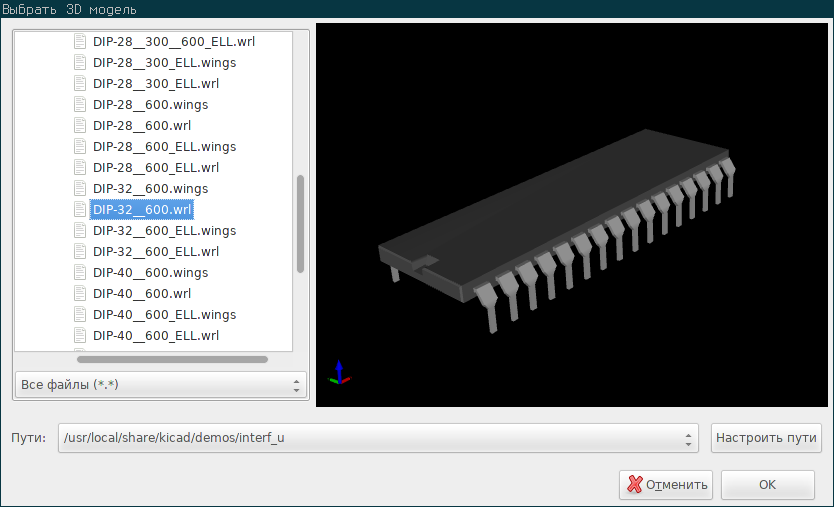Click file icon next to DIP-28__600.wrl
This screenshot has height=507, width=834.
[x=80, y=126]
